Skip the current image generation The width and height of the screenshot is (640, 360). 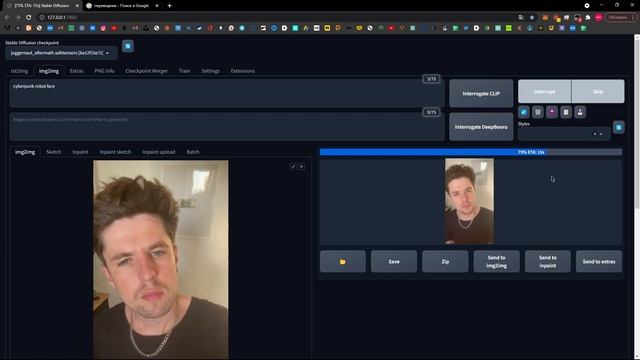pos(598,91)
